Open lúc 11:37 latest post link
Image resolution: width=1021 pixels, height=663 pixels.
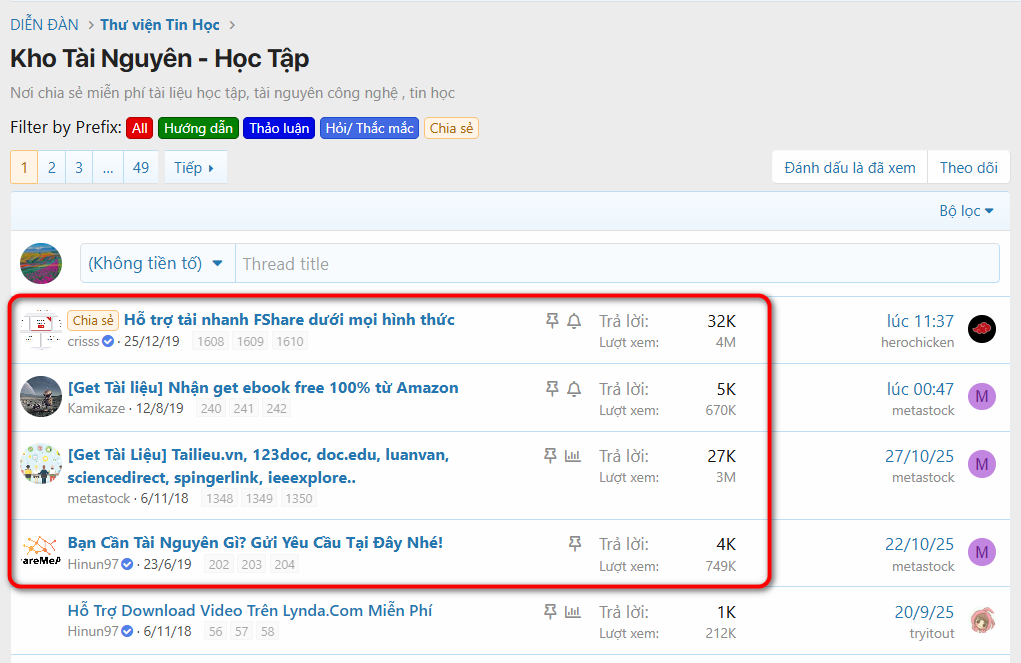(x=920, y=321)
